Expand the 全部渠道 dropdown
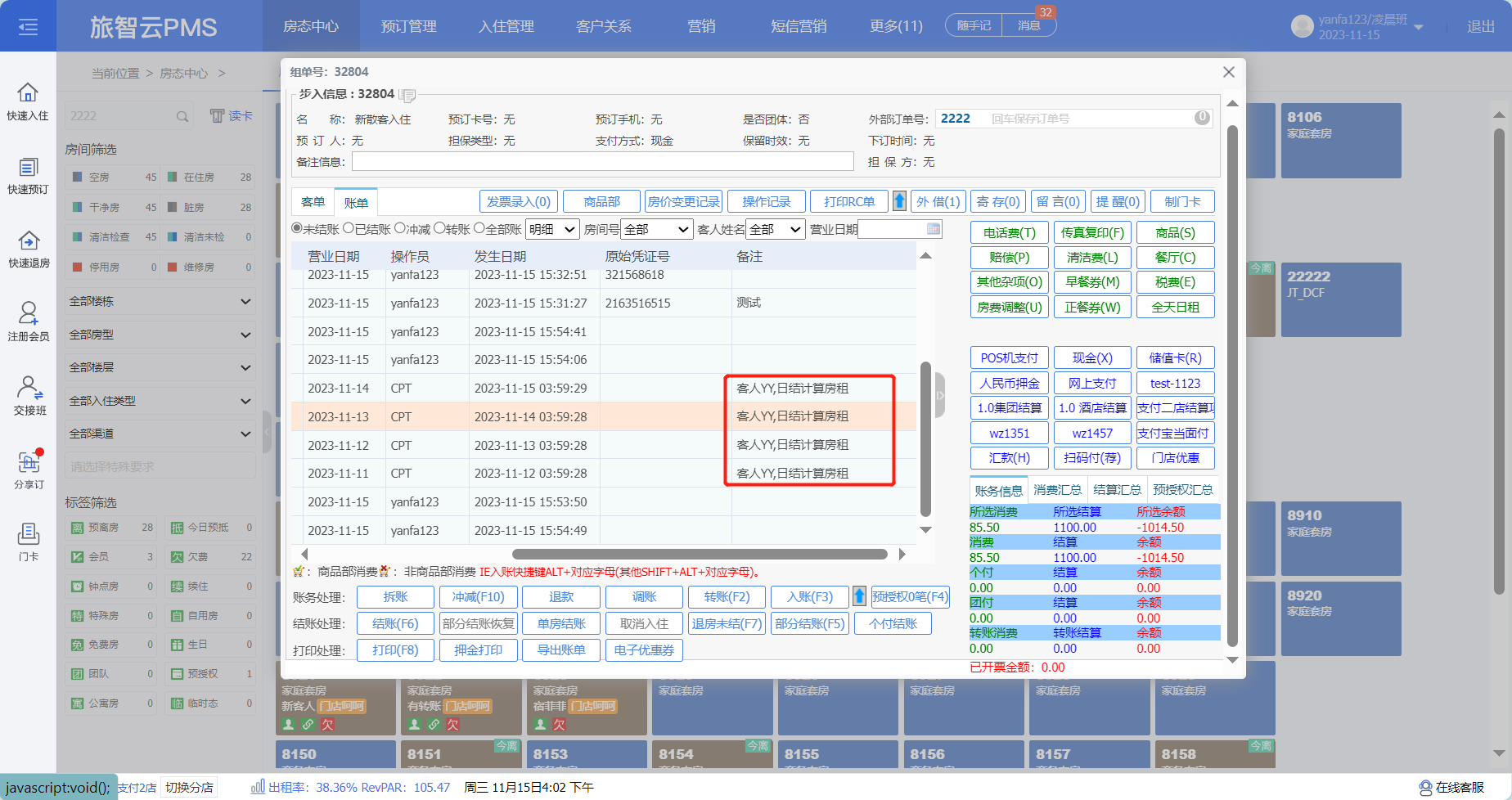 [160, 434]
